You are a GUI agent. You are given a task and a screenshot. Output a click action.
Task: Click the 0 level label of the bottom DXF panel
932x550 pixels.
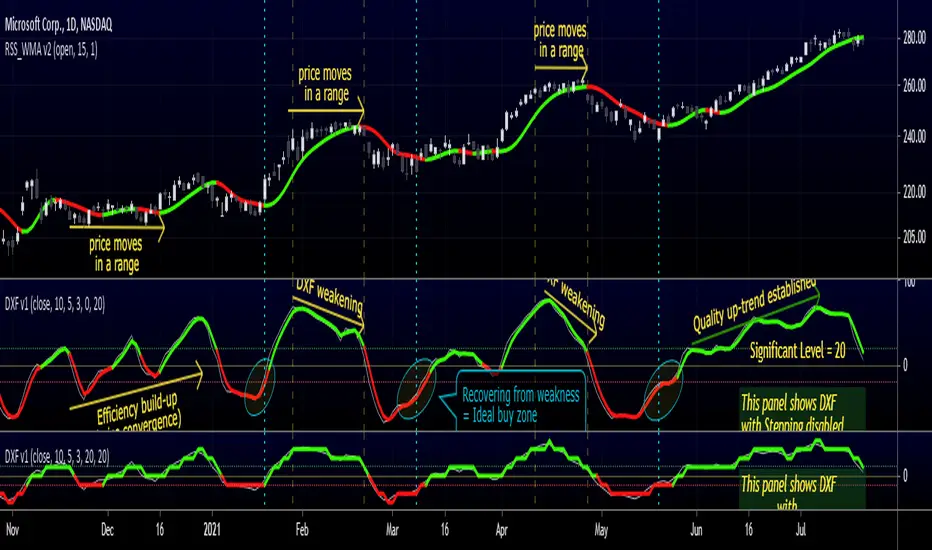(x=905, y=475)
